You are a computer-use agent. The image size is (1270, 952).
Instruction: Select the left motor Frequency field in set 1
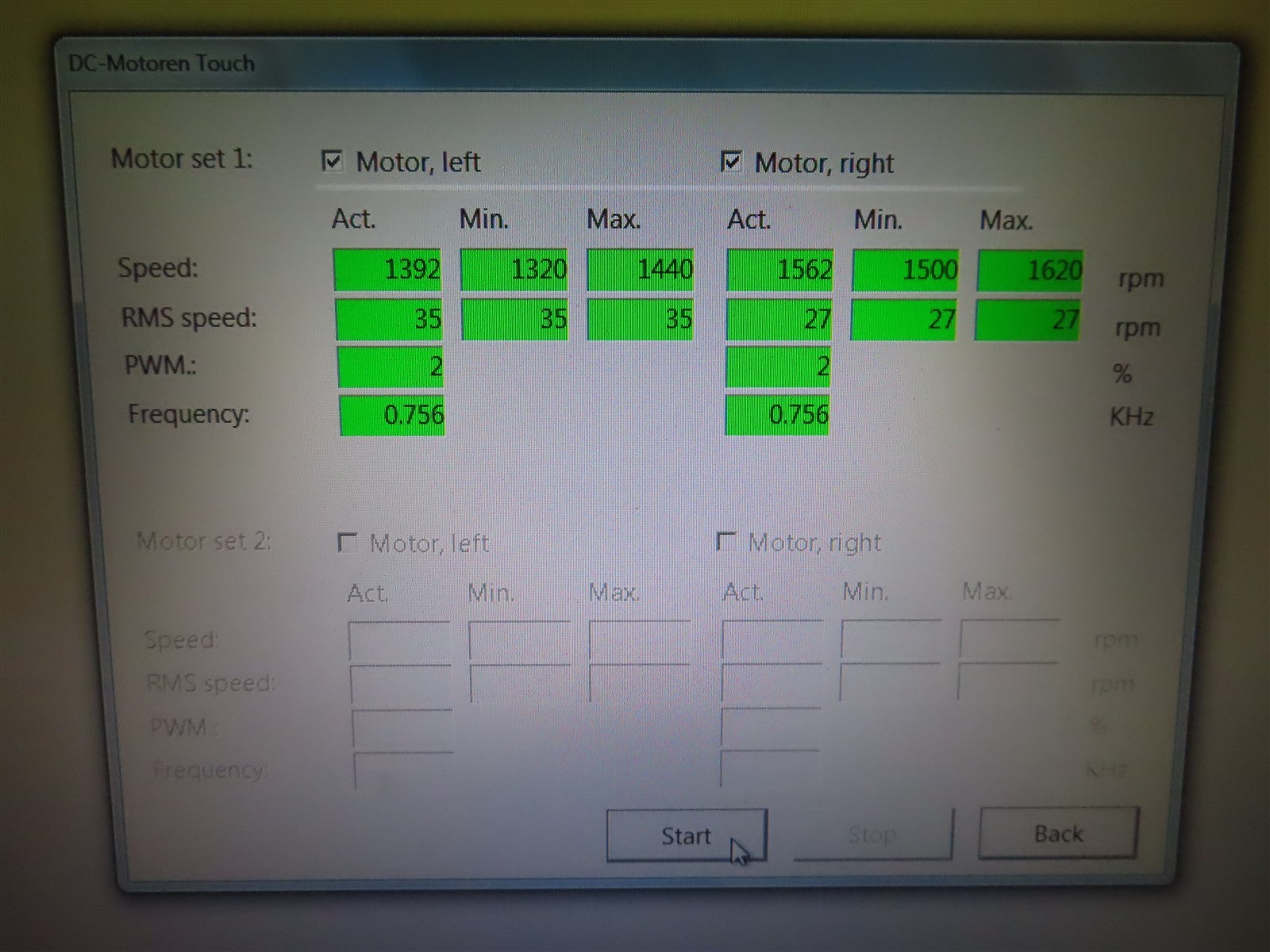coord(391,415)
